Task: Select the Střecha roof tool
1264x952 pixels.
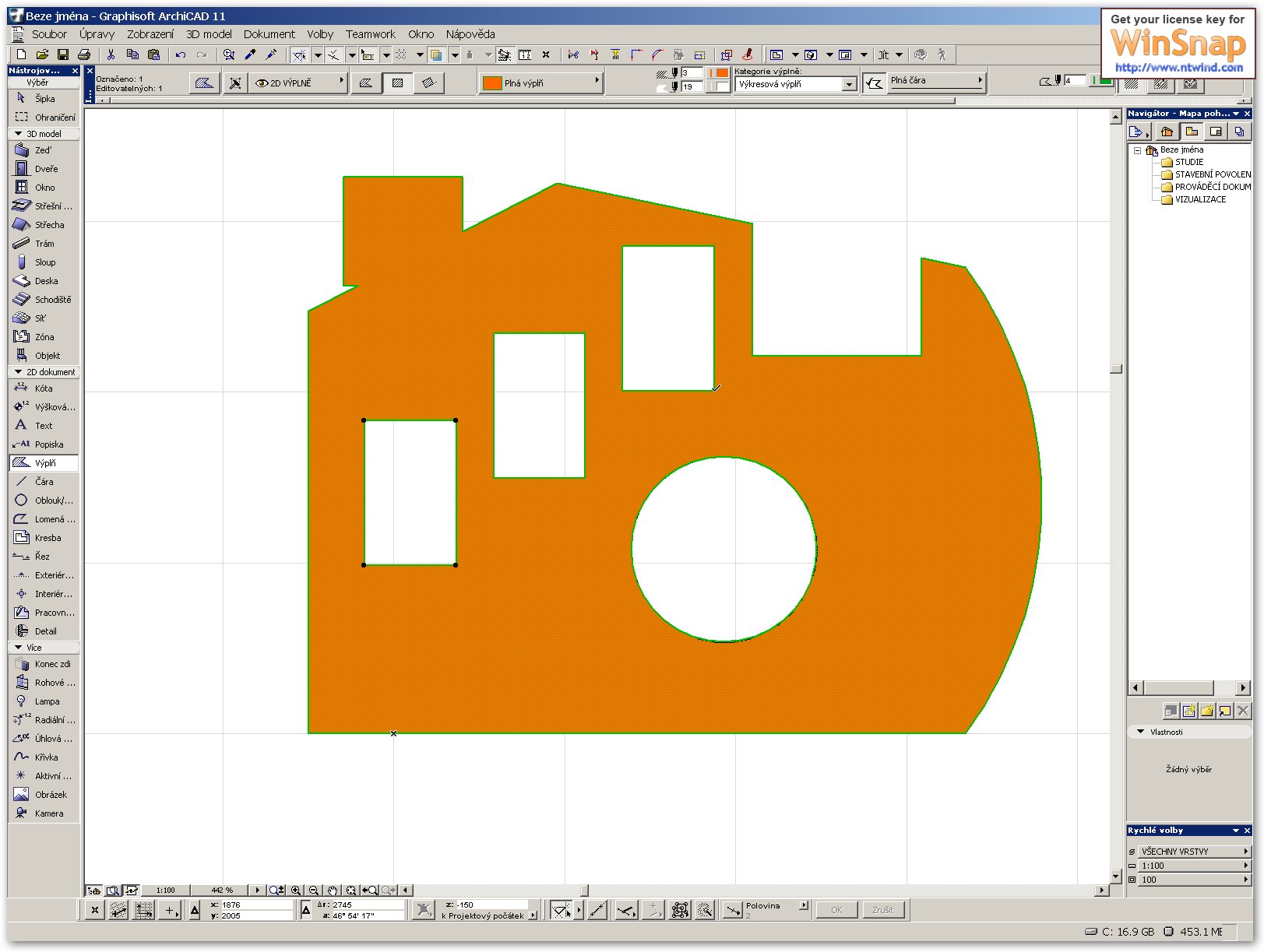Action: 44,225
